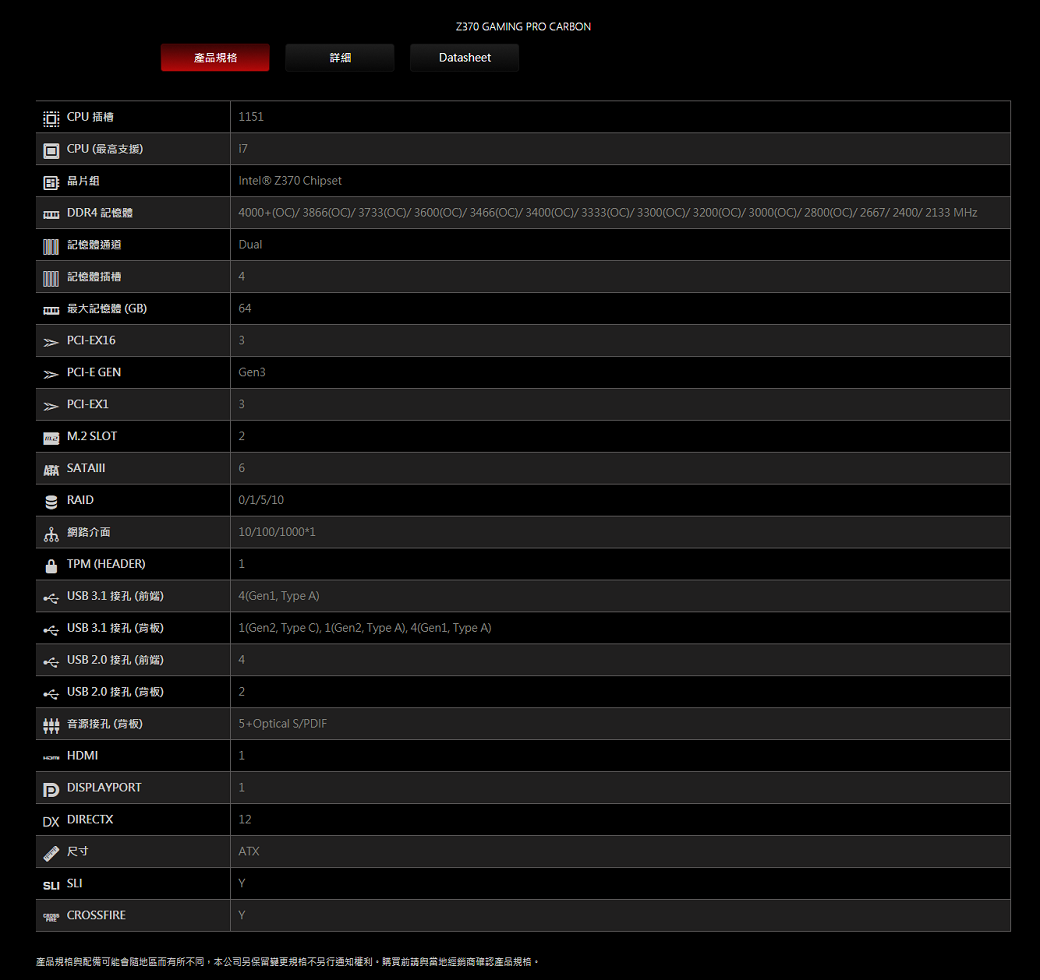
Task: Click the Intel Z370 Chipset value
Action: tap(290, 181)
